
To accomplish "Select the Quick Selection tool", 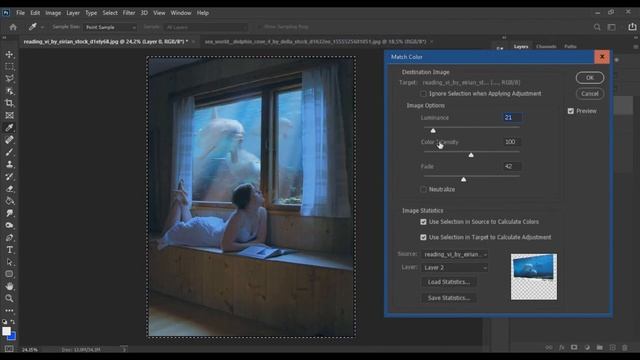I will point(9,91).
